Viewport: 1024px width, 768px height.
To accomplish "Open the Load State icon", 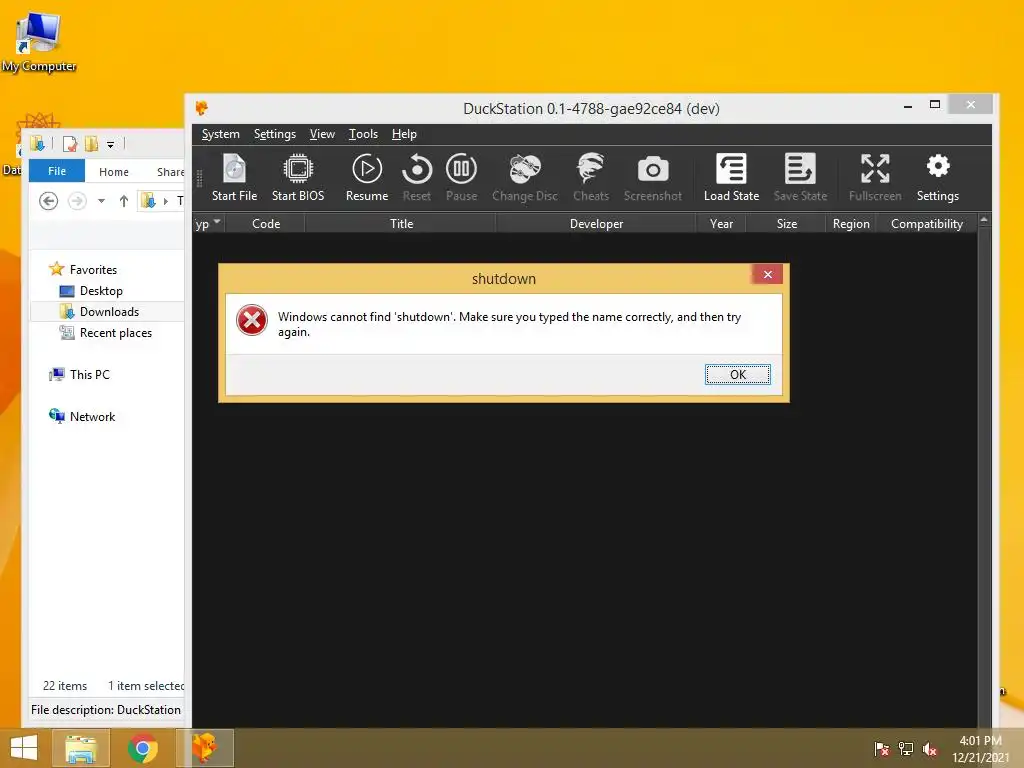I will 731,169.
